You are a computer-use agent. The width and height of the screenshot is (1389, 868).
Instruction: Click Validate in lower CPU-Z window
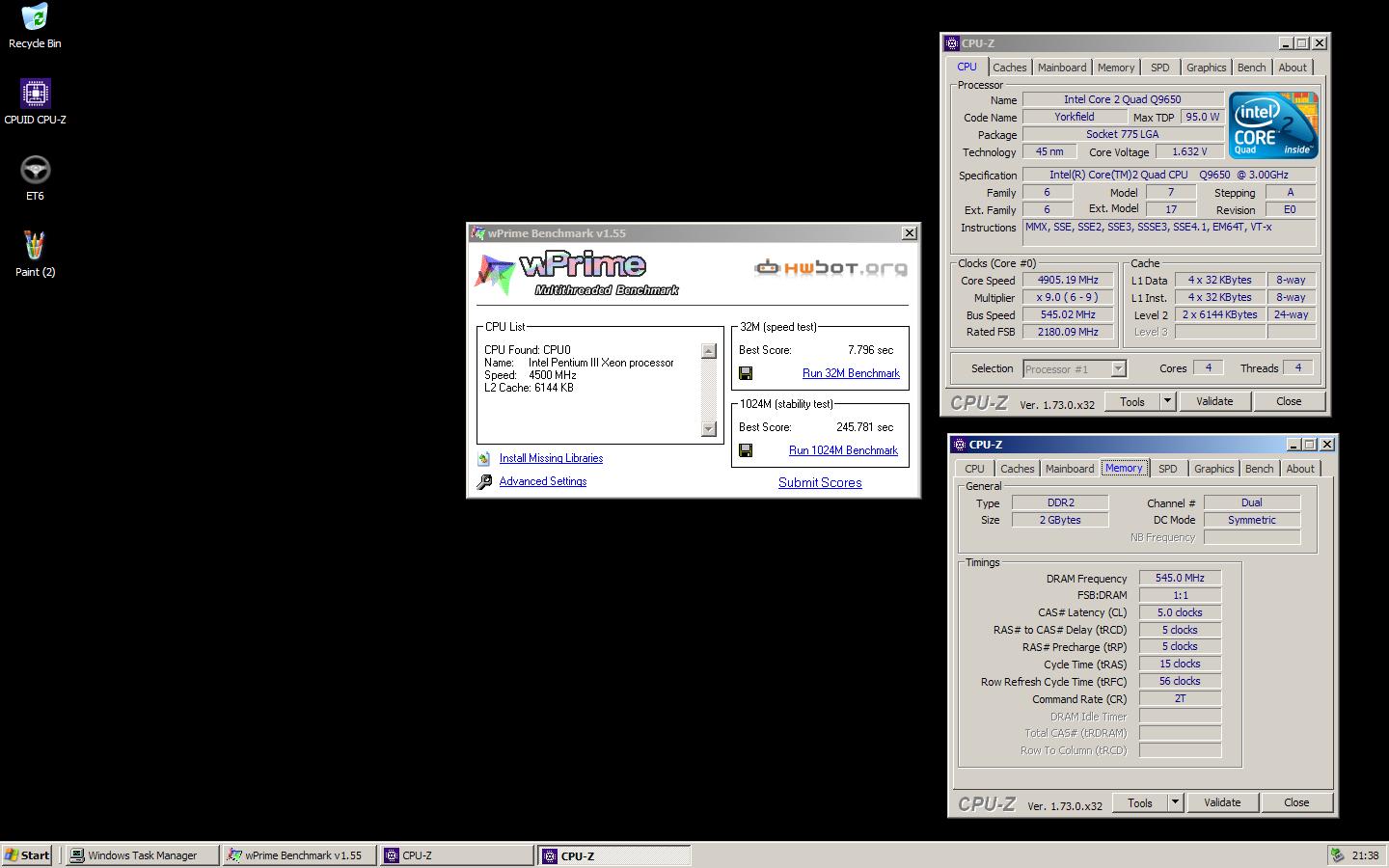pyautogui.click(x=1222, y=802)
